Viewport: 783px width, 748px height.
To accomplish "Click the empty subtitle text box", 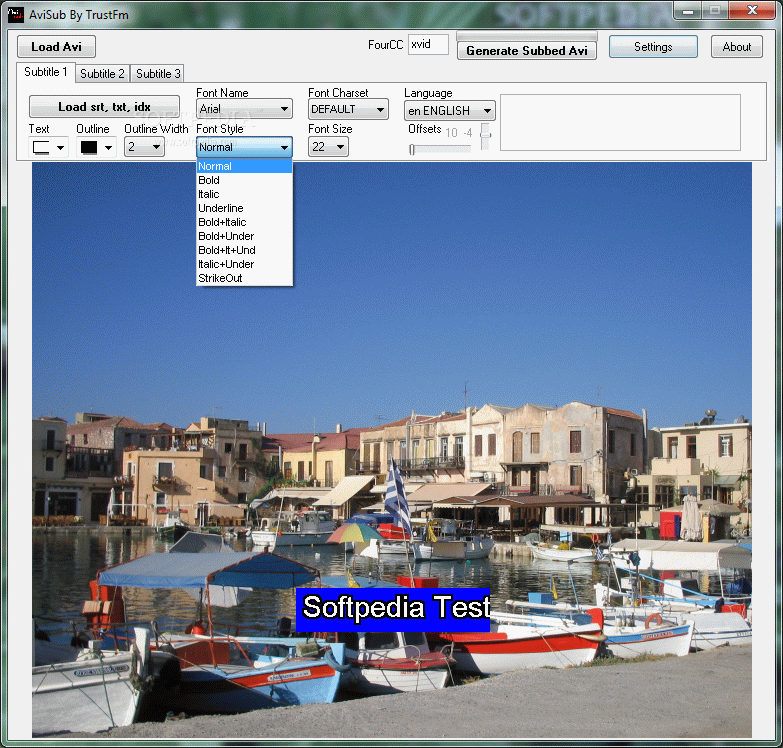I will pyautogui.click(x=620, y=122).
